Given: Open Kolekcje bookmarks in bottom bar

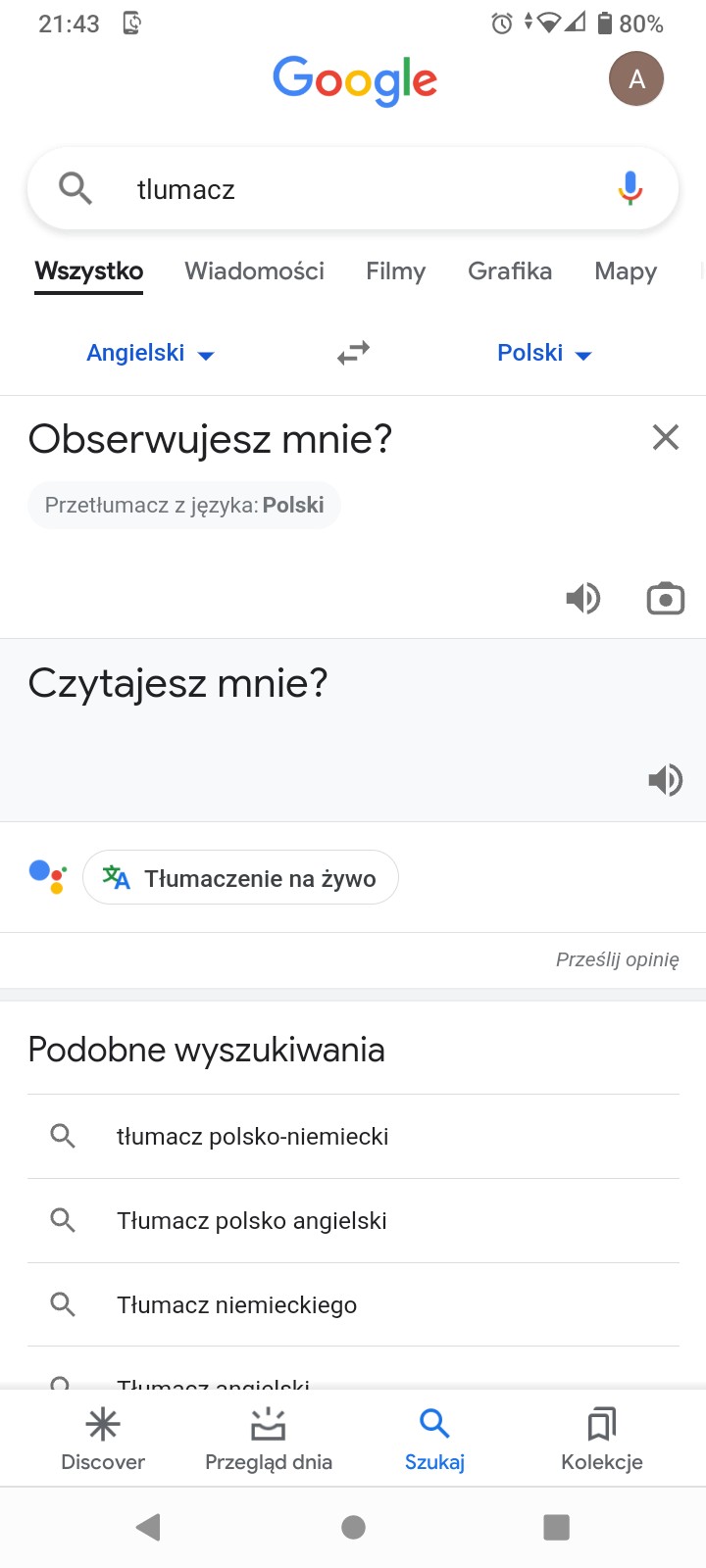Looking at the screenshot, I should pos(602,1439).
